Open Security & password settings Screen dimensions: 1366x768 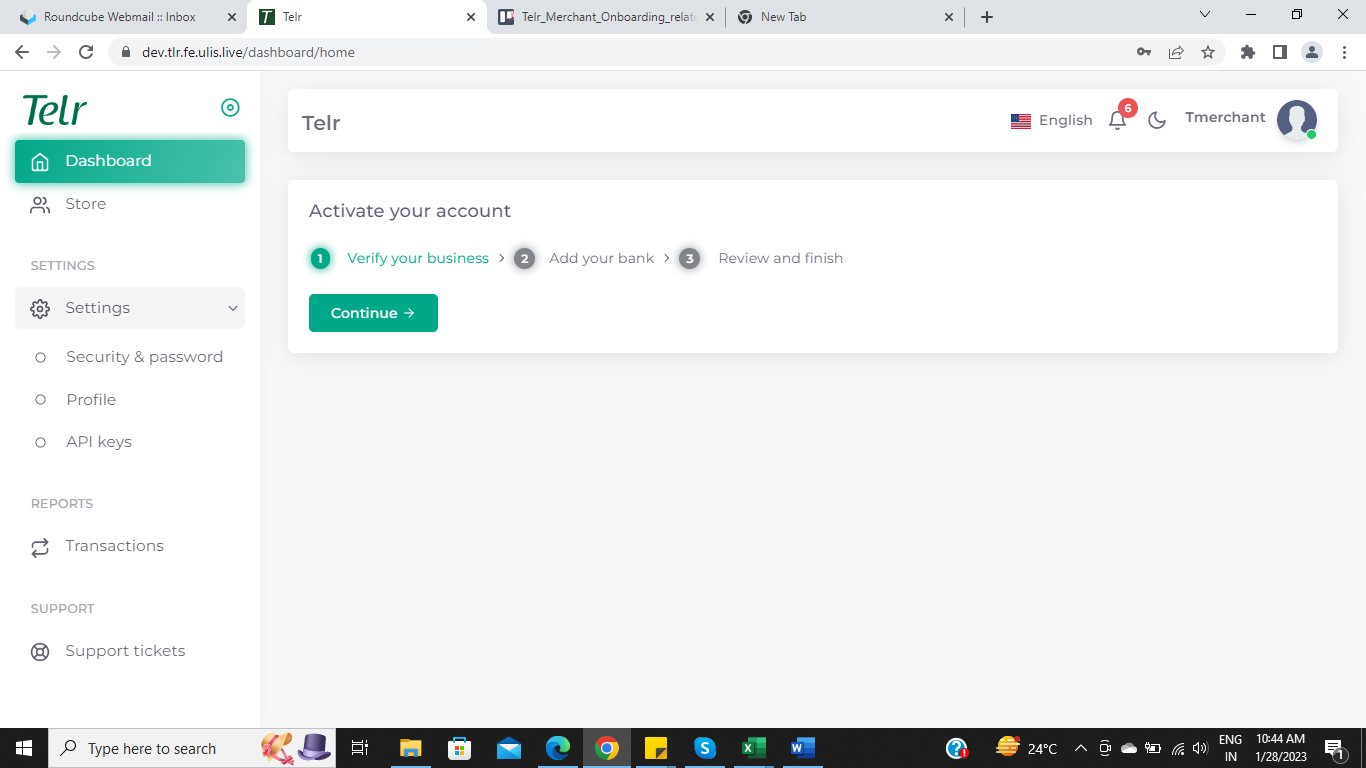point(144,357)
